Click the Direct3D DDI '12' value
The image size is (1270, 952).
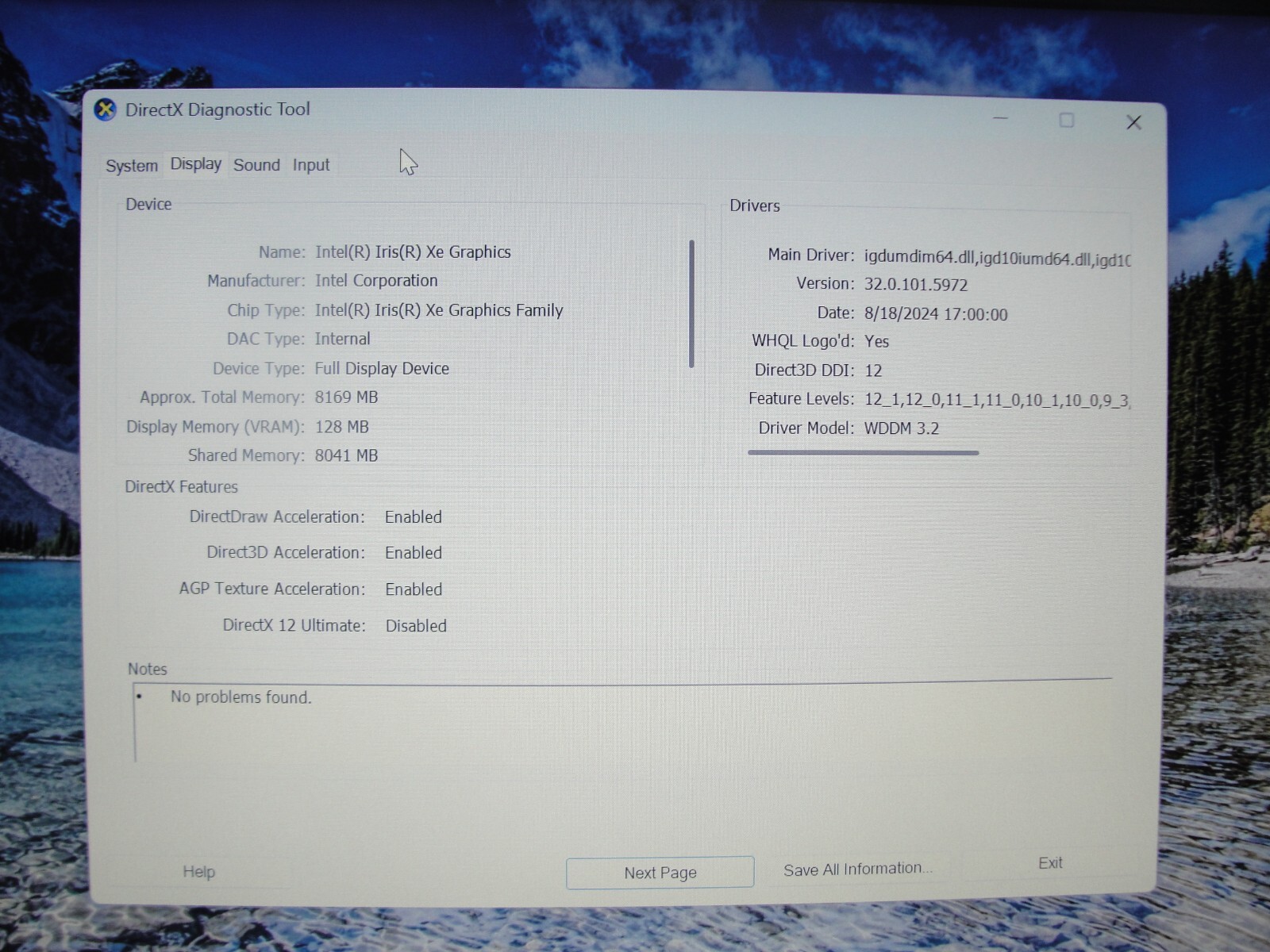tap(873, 370)
